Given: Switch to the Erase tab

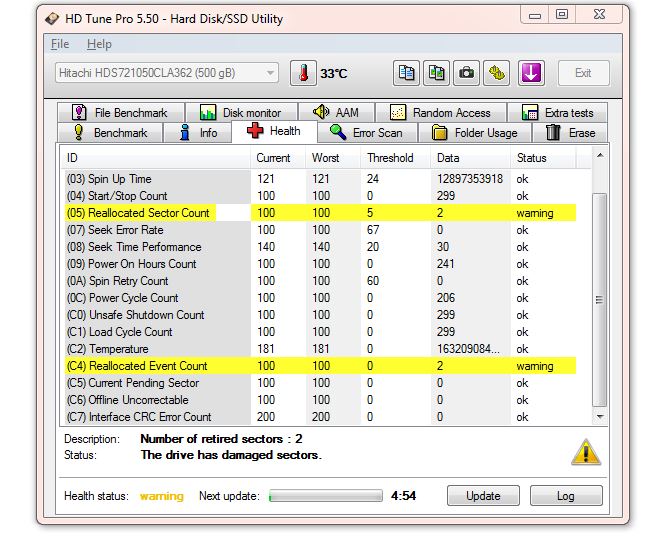Looking at the screenshot, I should (570, 133).
